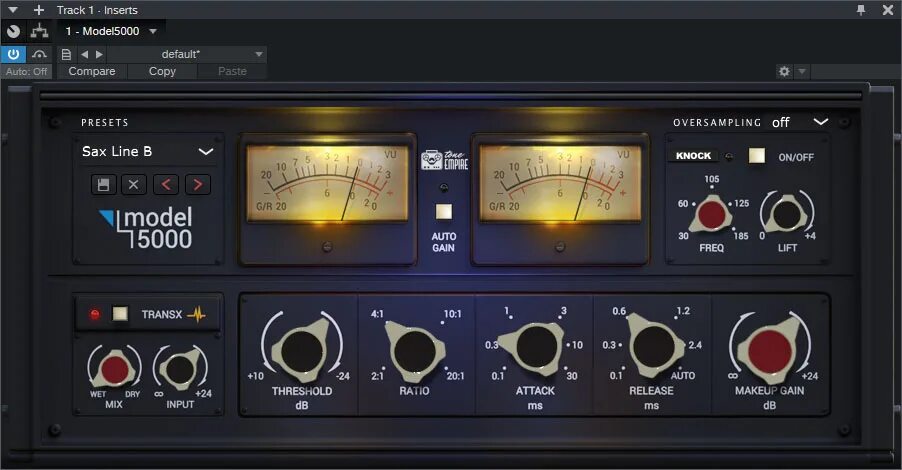Click the THRESHOLD knob
The image size is (902, 470).
click(301, 350)
